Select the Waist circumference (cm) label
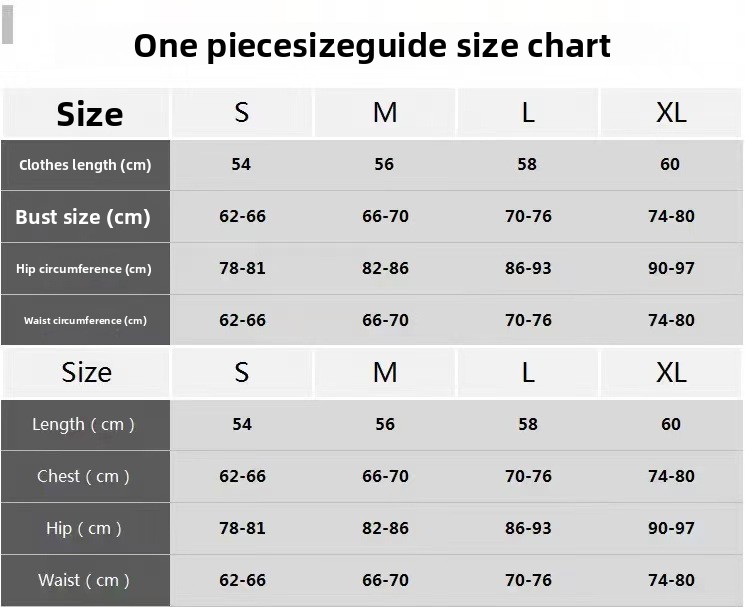The image size is (745, 607). [x=85, y=321]
